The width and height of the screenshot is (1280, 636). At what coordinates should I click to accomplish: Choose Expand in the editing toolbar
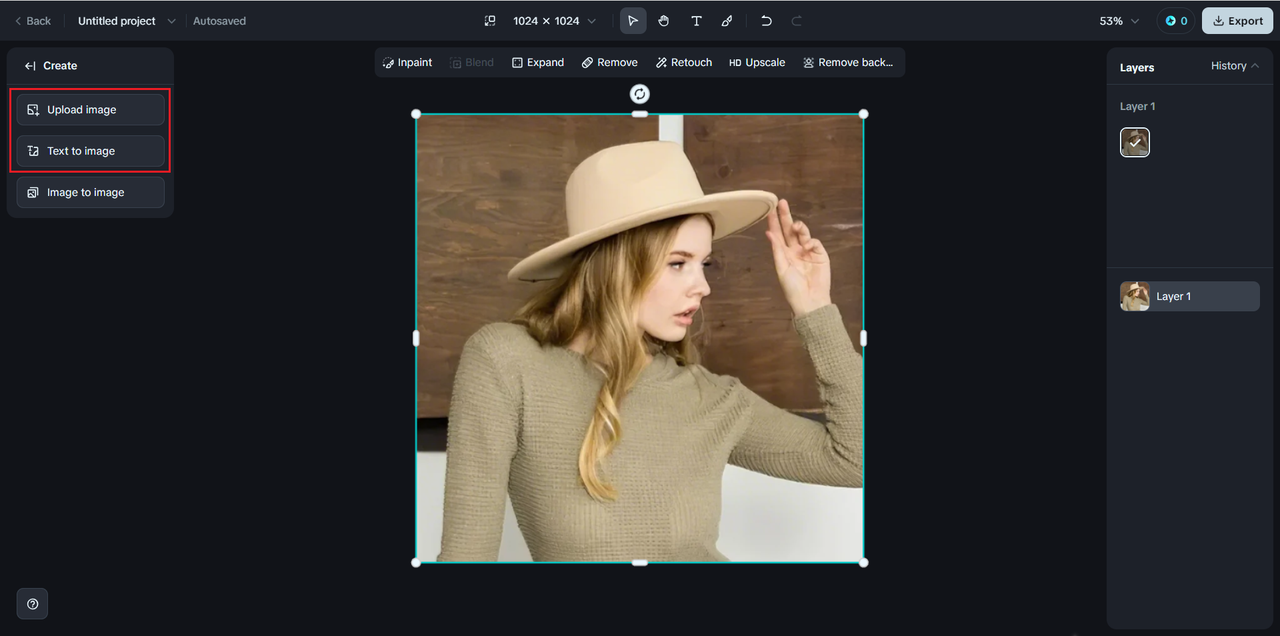coord(538,62)
